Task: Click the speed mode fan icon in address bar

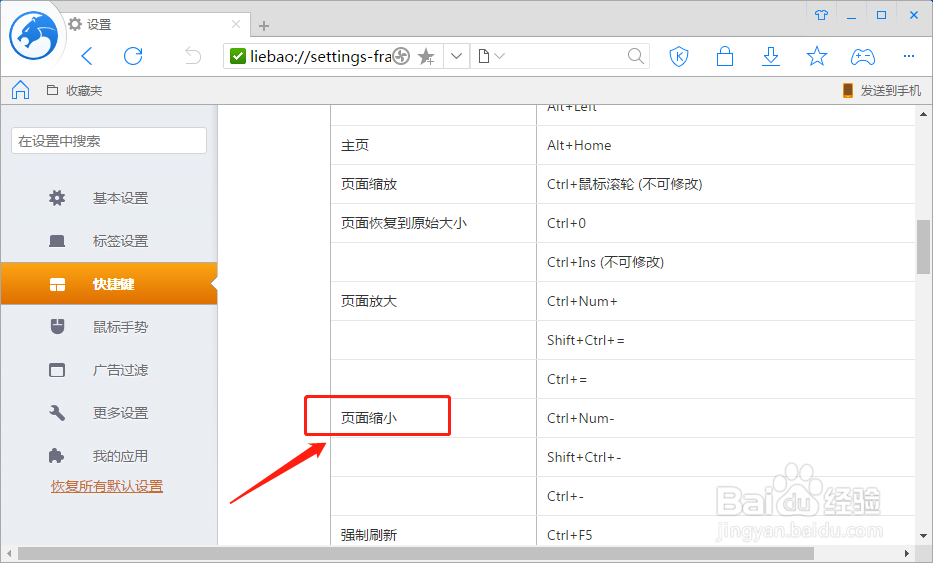Action: [x=402, y=57]
